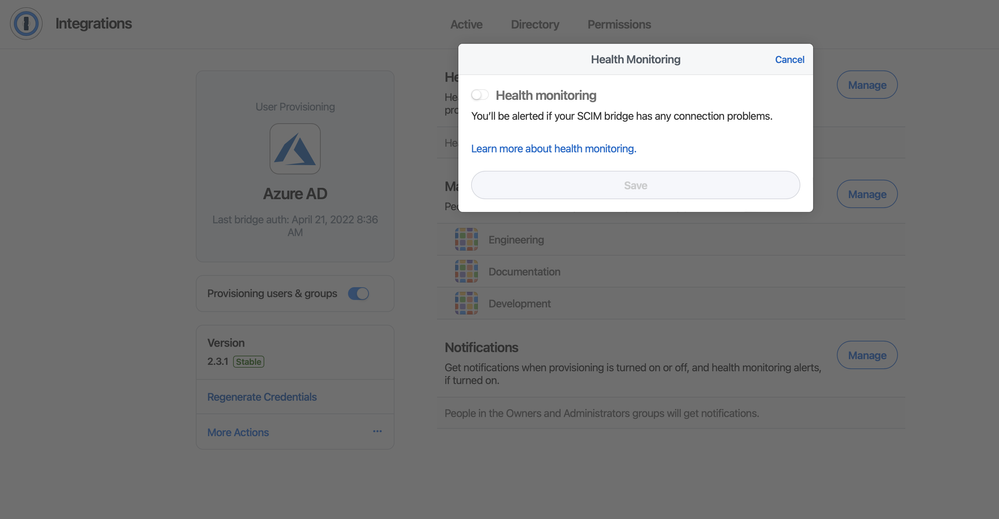This screenshot has width=999, height=519.
Task: Enable the Health monitoring toggle
Action: coord(480,95)
